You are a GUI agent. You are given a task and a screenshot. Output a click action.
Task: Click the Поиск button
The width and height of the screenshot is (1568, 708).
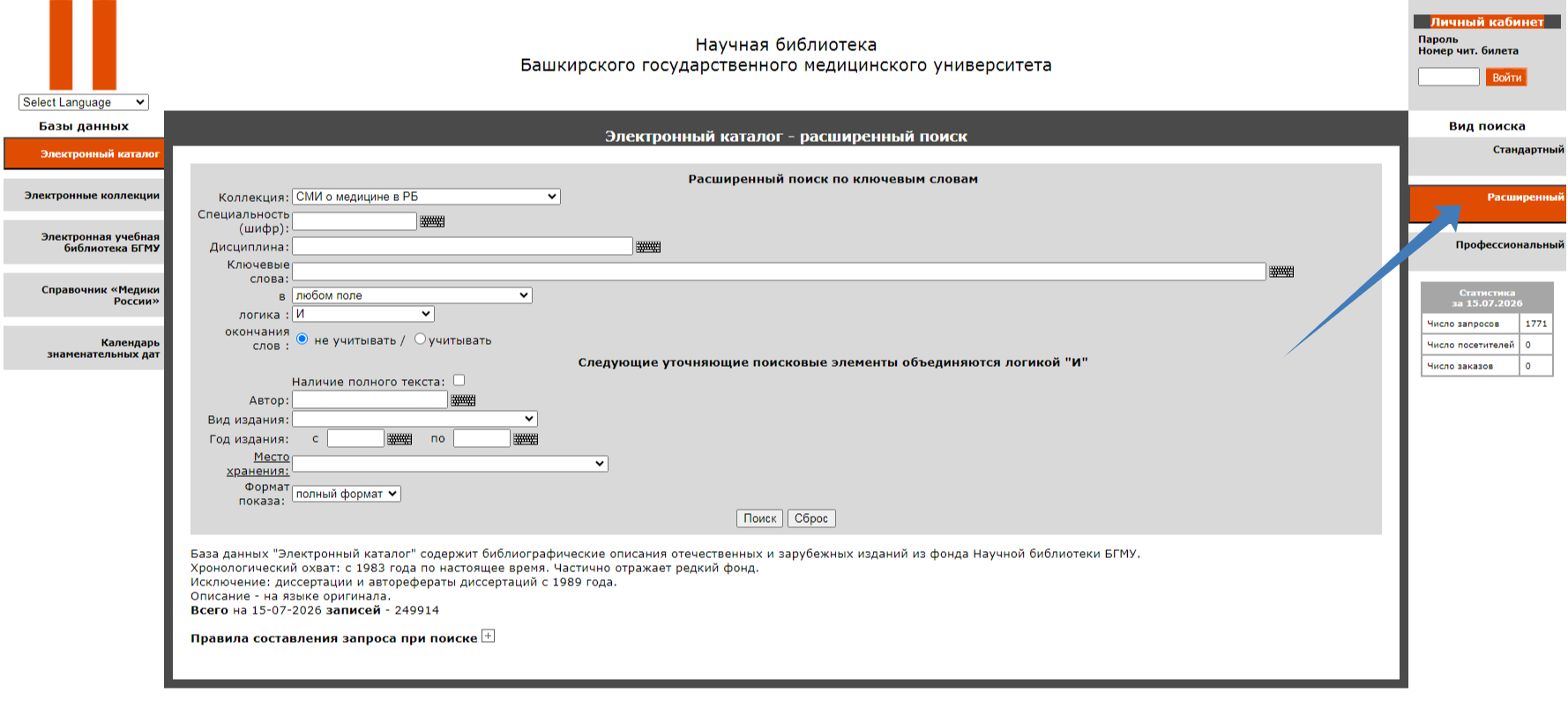(759, 518)
